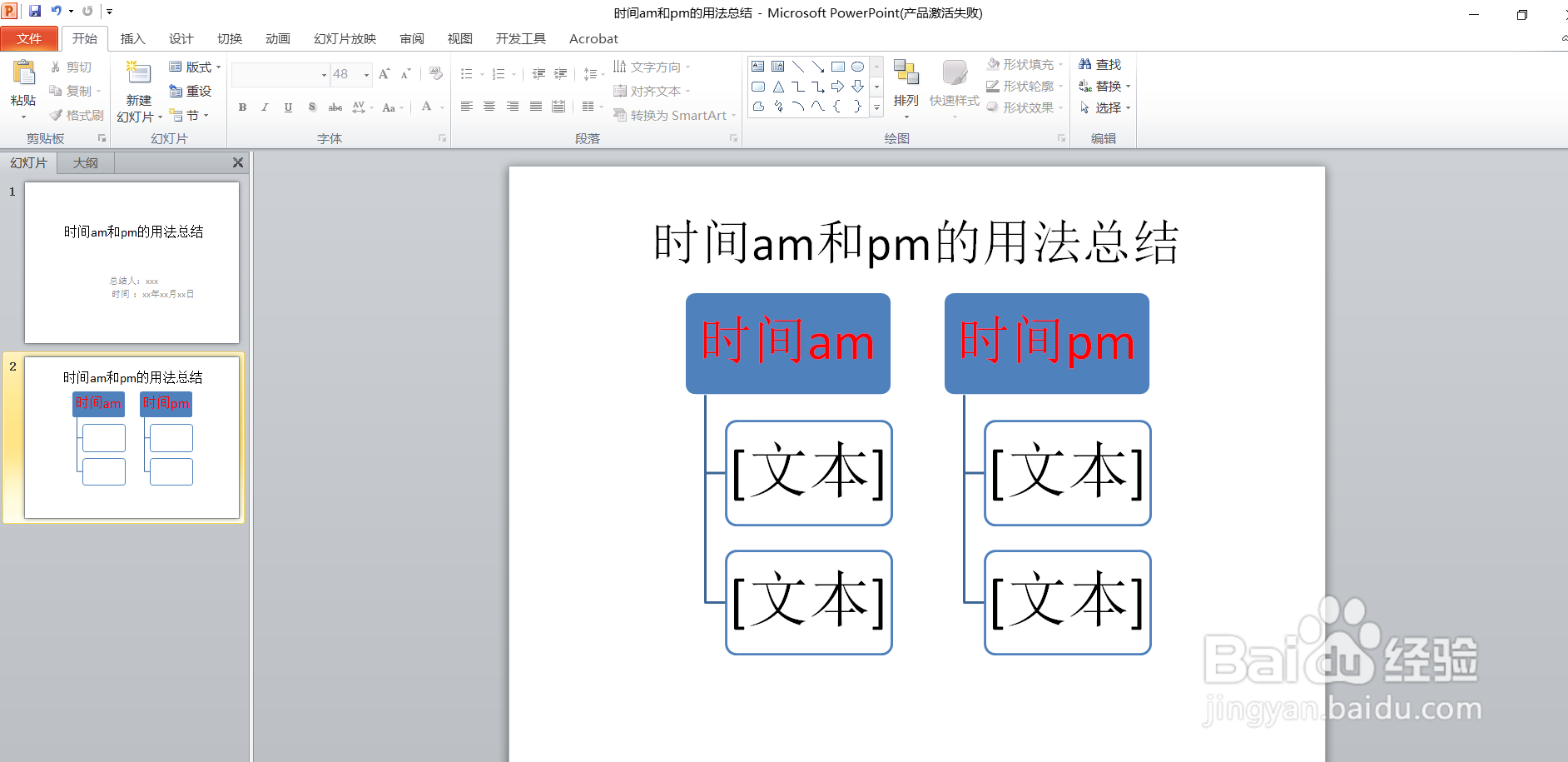Switch to the 插入 (Insert) ribbon tab
Screen dimensions: 1568x762
132,38
